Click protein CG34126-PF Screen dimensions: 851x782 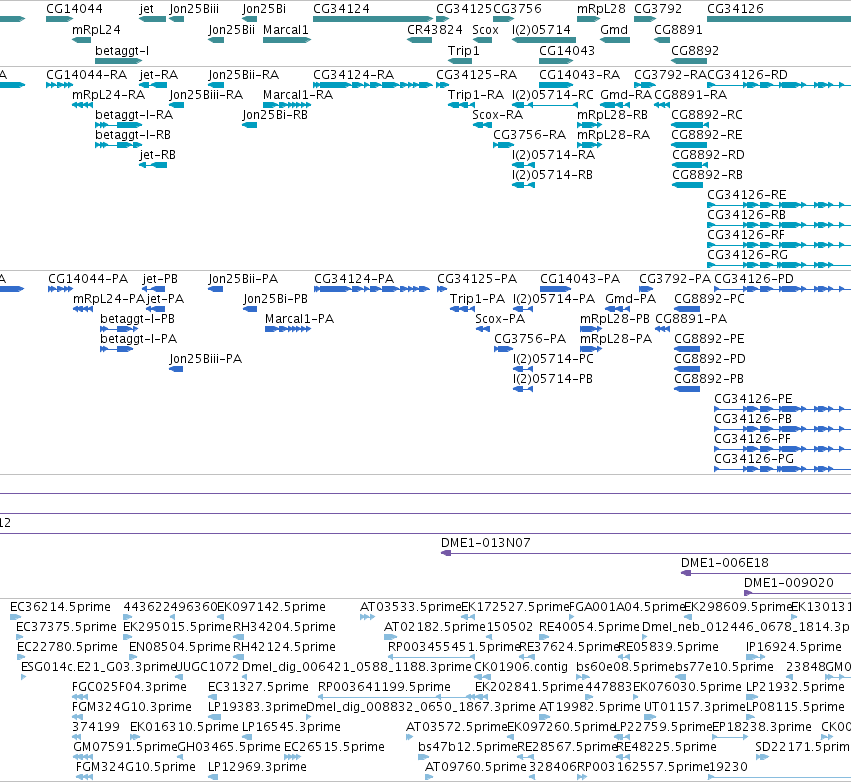[x=783, y=449]
